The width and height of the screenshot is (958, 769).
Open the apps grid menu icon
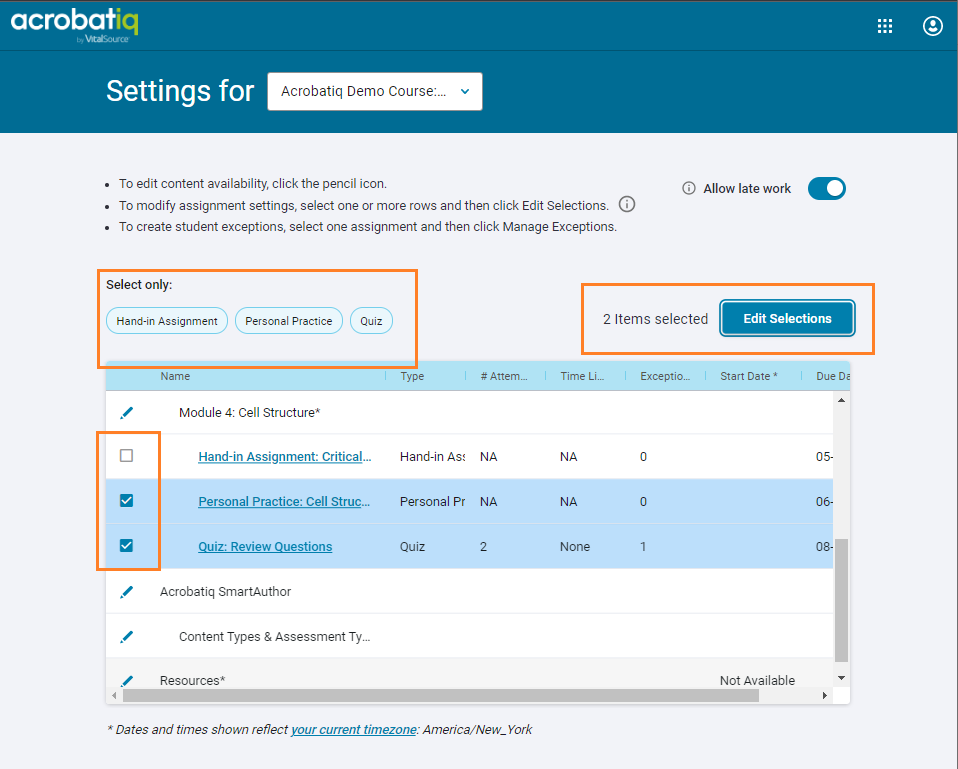[x=885, y=26]
